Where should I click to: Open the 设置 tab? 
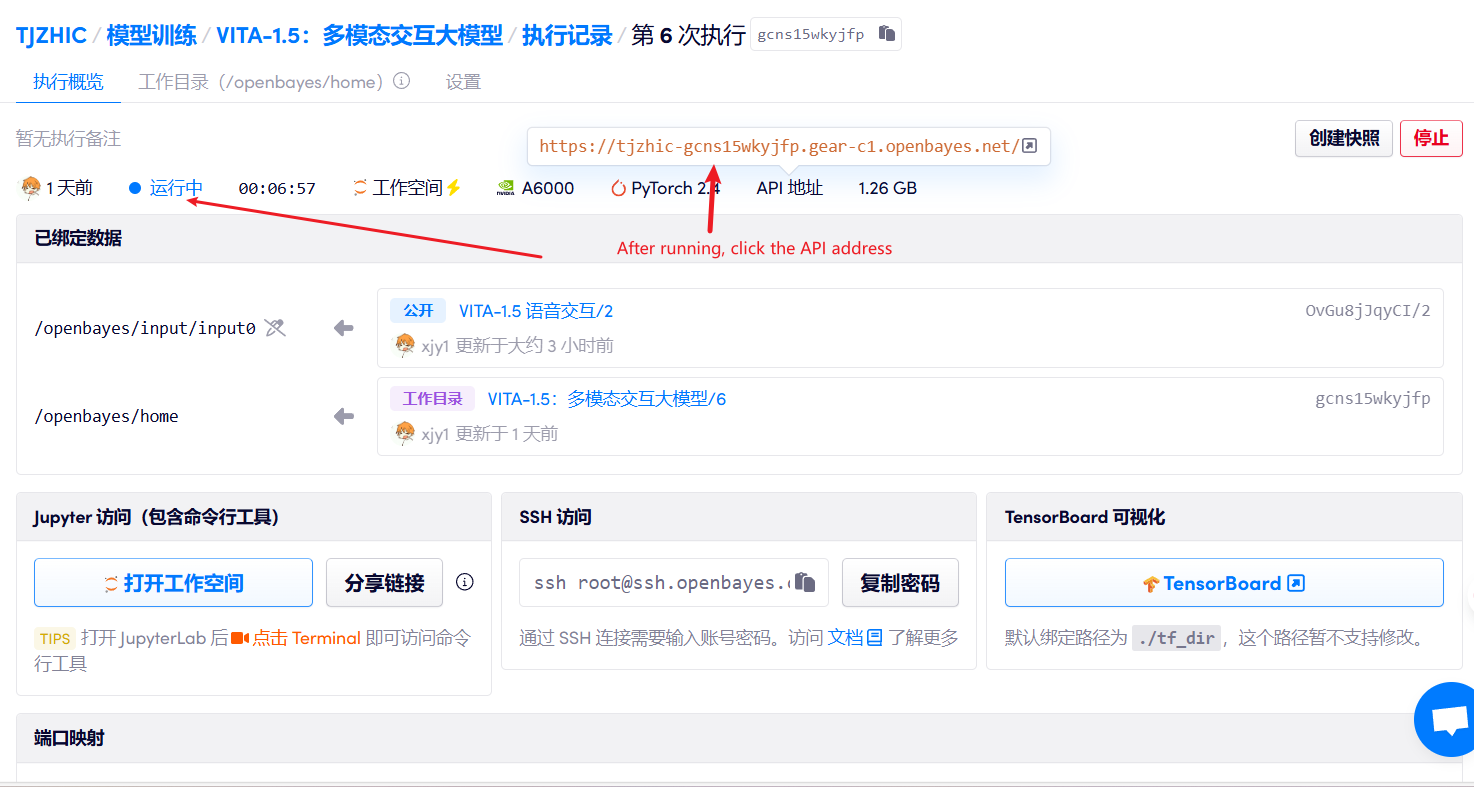coord(463,82)
